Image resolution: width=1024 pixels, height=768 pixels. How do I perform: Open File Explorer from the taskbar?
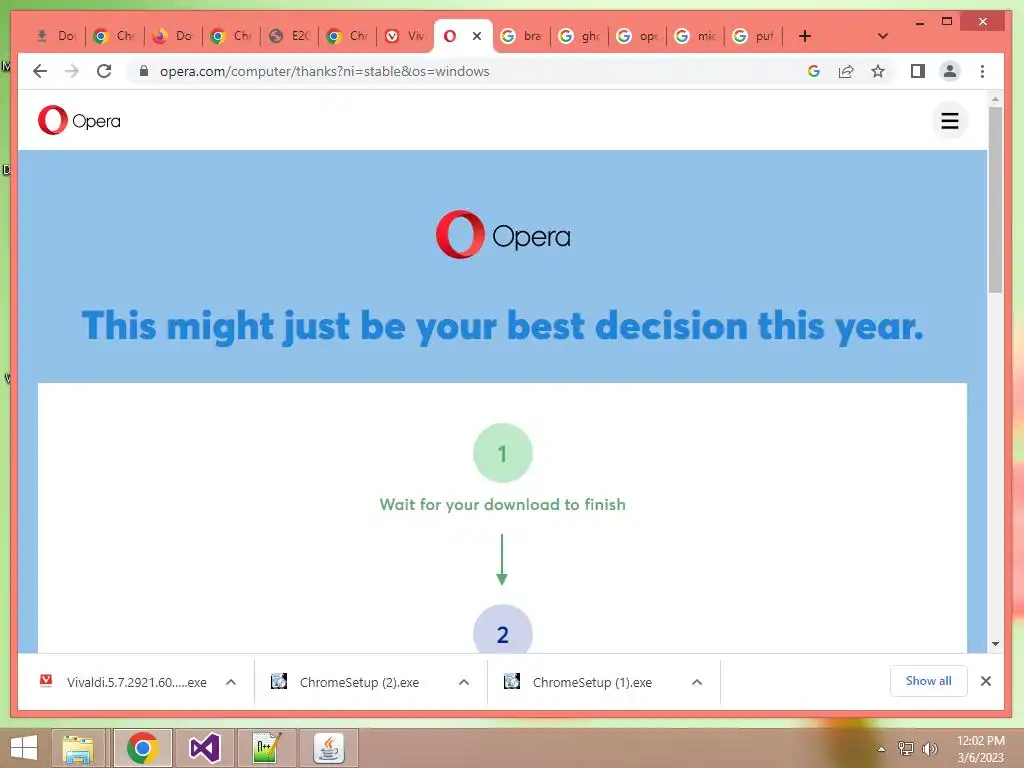pos(78,748)
